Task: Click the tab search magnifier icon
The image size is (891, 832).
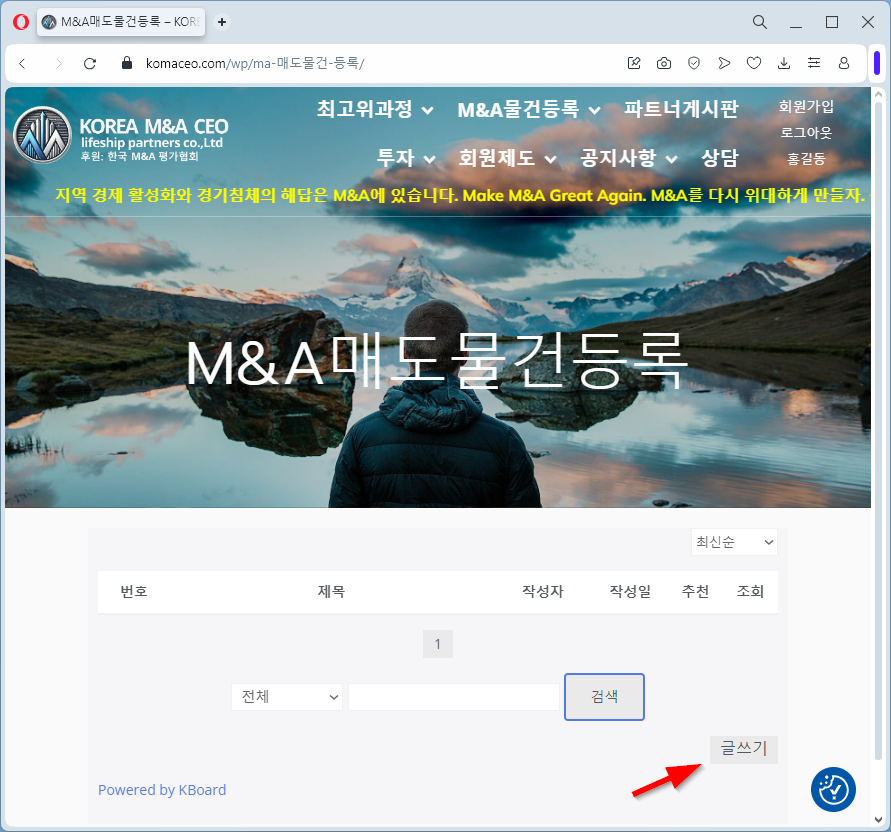Action: click(x=760, y=22)
